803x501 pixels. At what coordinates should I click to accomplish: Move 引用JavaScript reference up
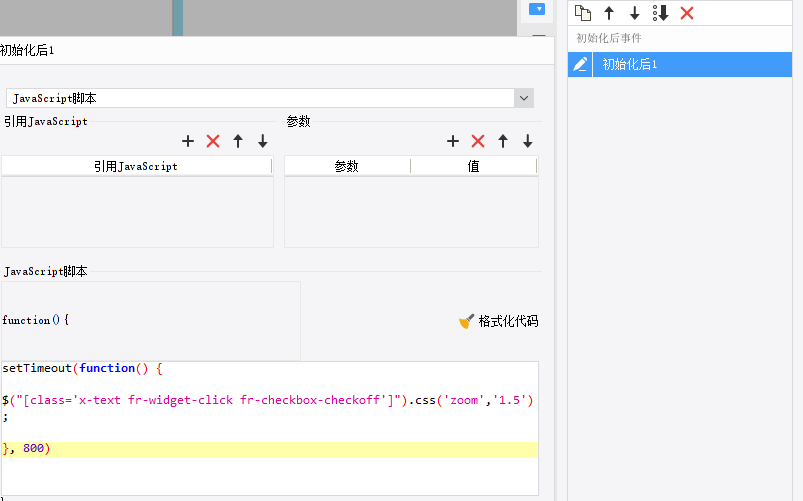[238, 141]
